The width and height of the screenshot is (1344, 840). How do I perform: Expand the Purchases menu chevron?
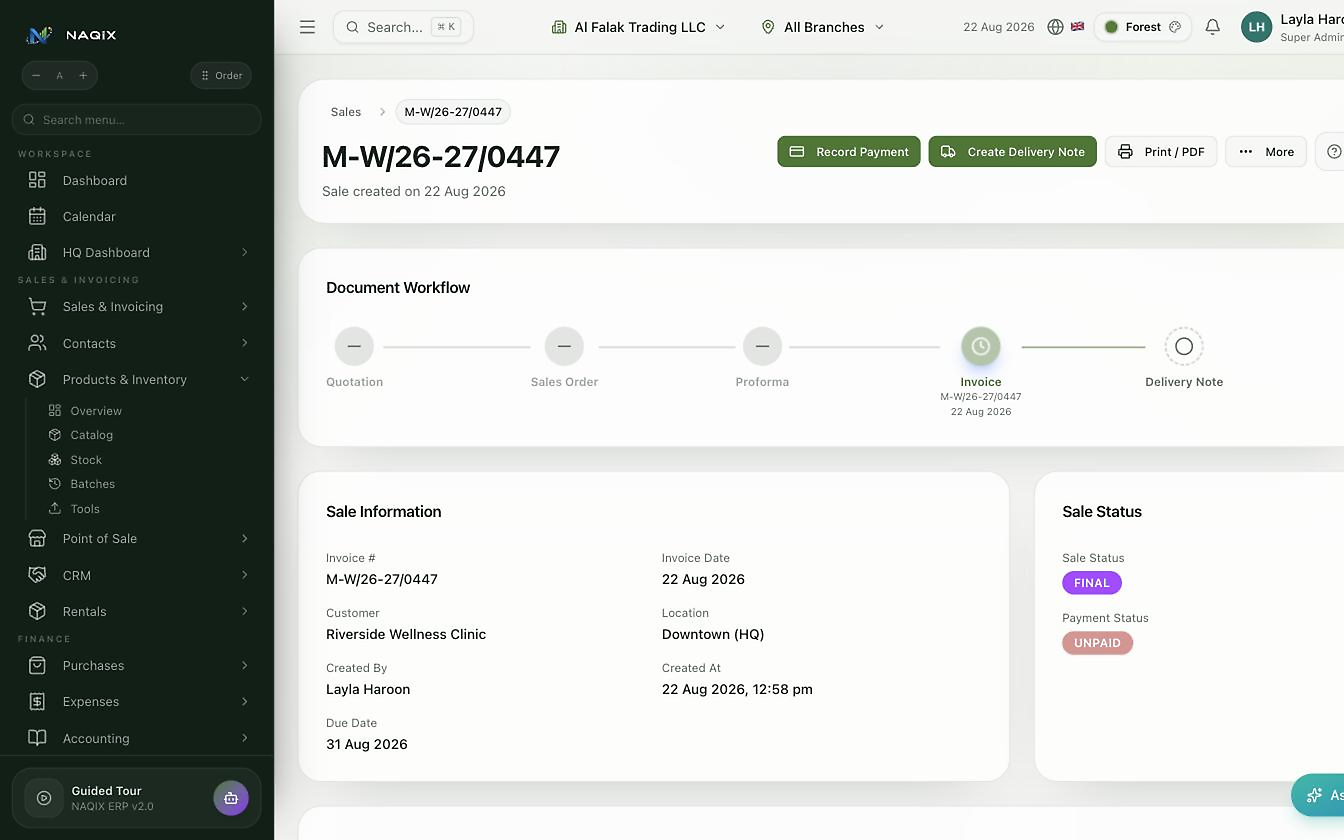245,665
